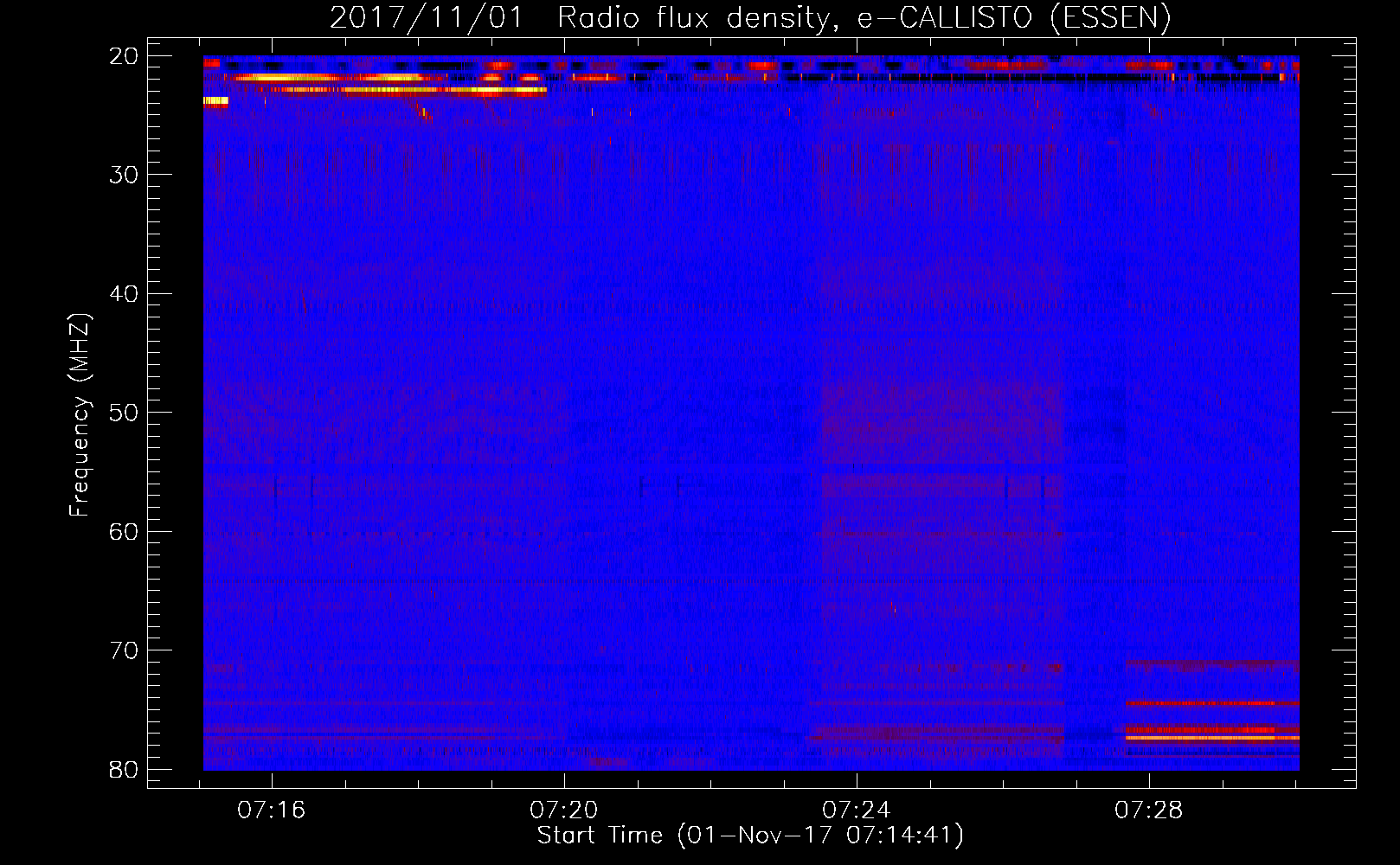
Task: Click the "Frequency (MHZ)" axis label
Action: (80, 415)
